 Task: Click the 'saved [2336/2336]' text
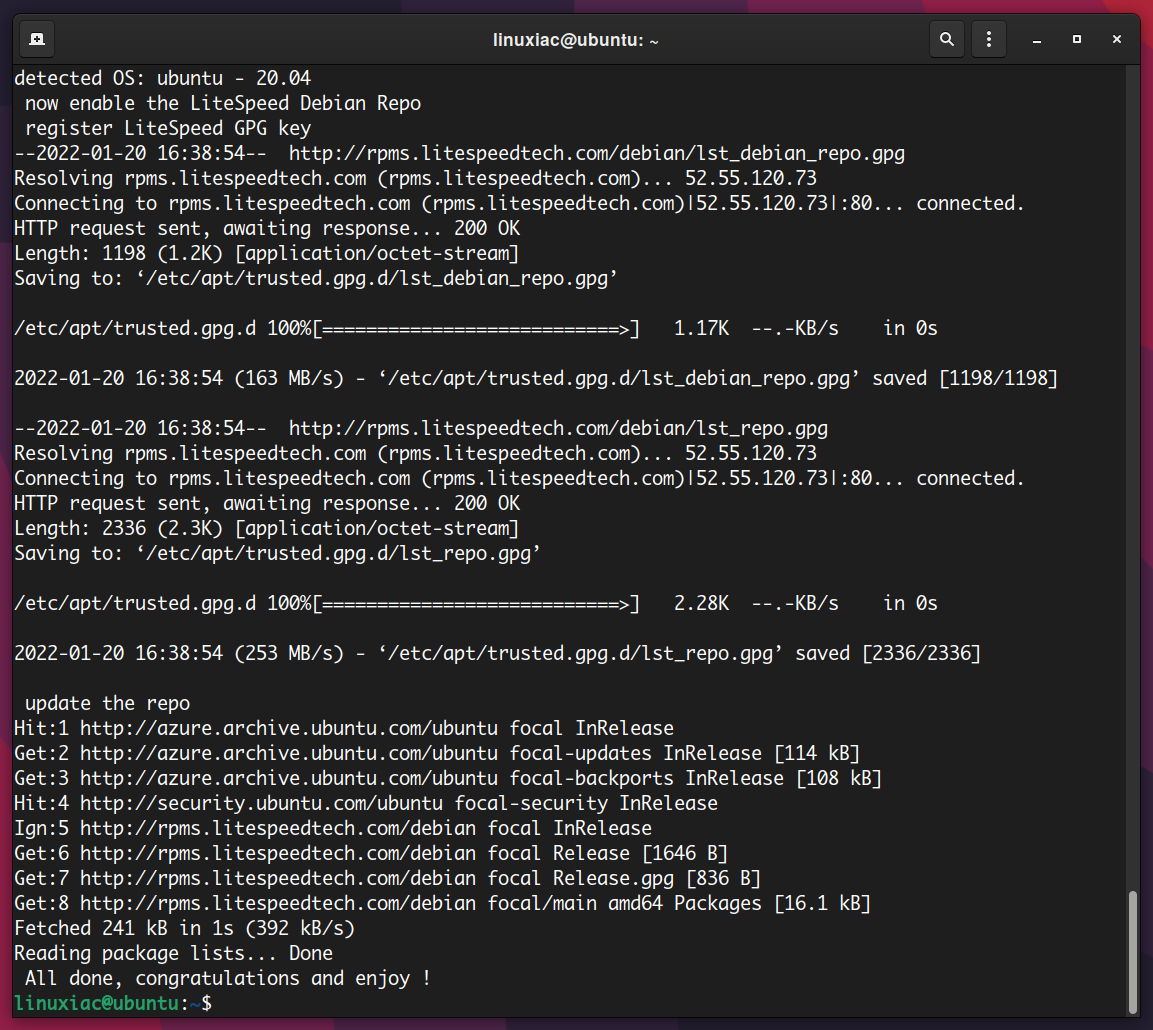coord(888,653)
